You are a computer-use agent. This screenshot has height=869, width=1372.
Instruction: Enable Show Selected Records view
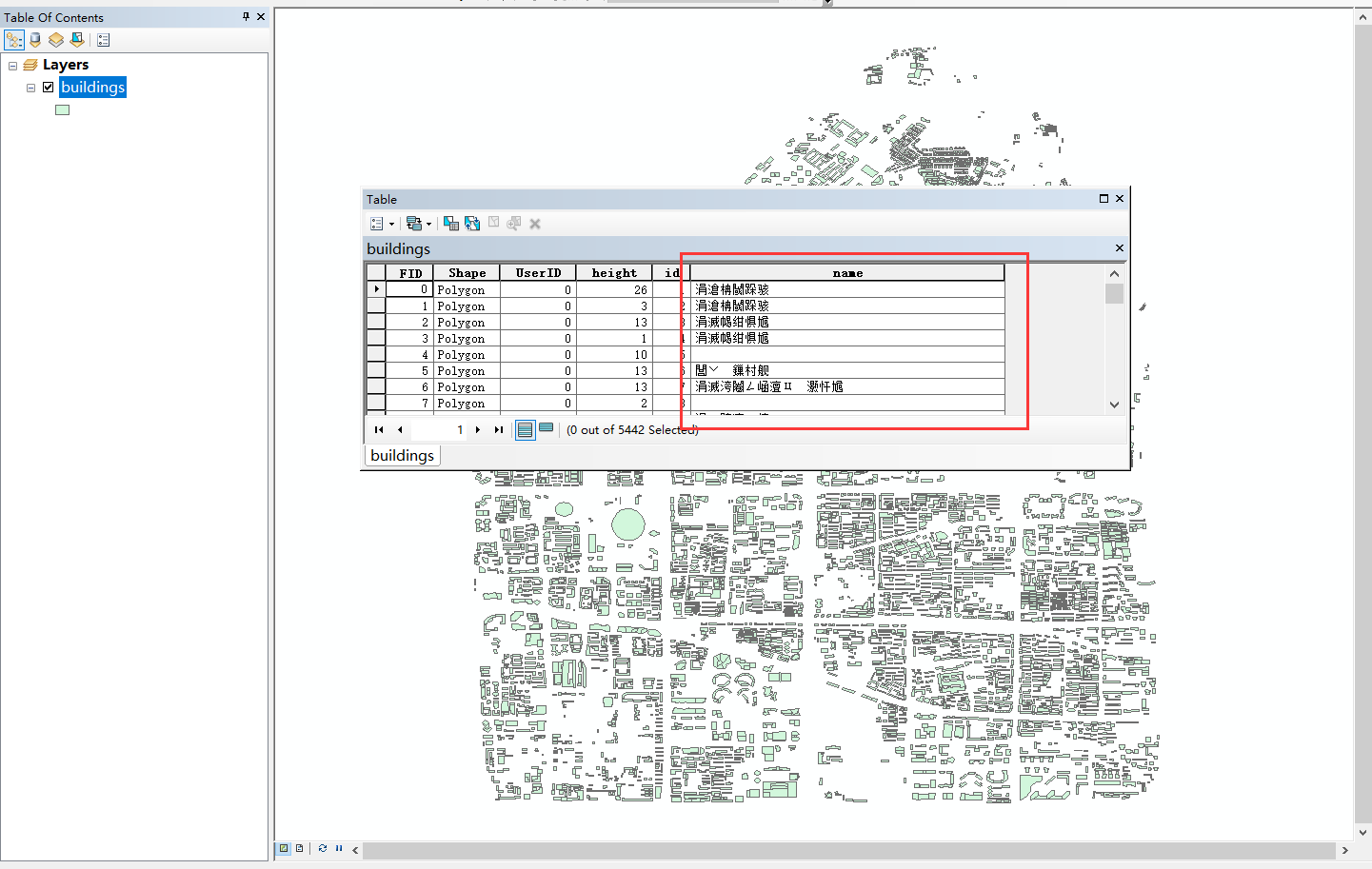[545, 428]
